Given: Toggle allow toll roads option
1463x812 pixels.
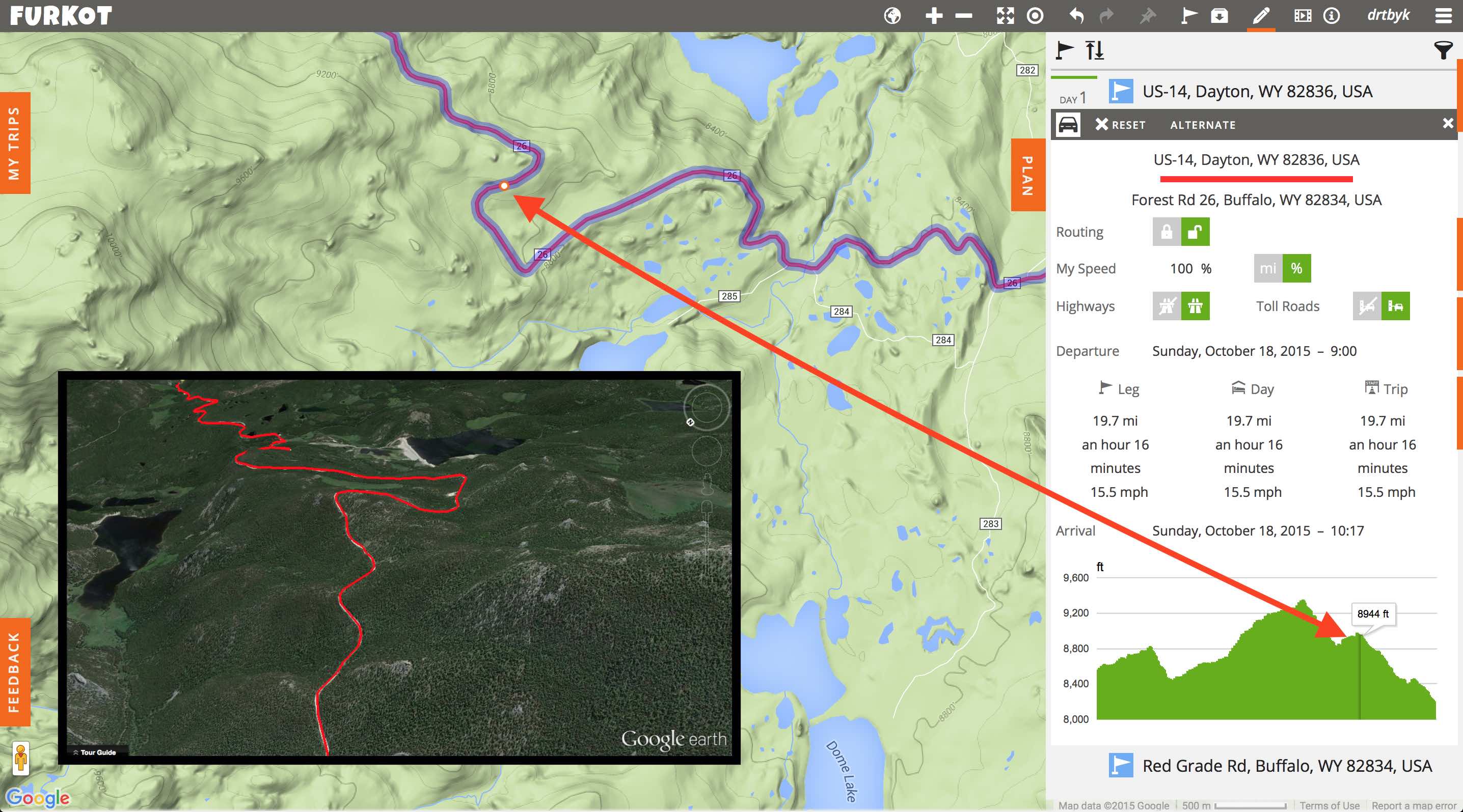Looking at the screenshot, I should point(1395,306).
